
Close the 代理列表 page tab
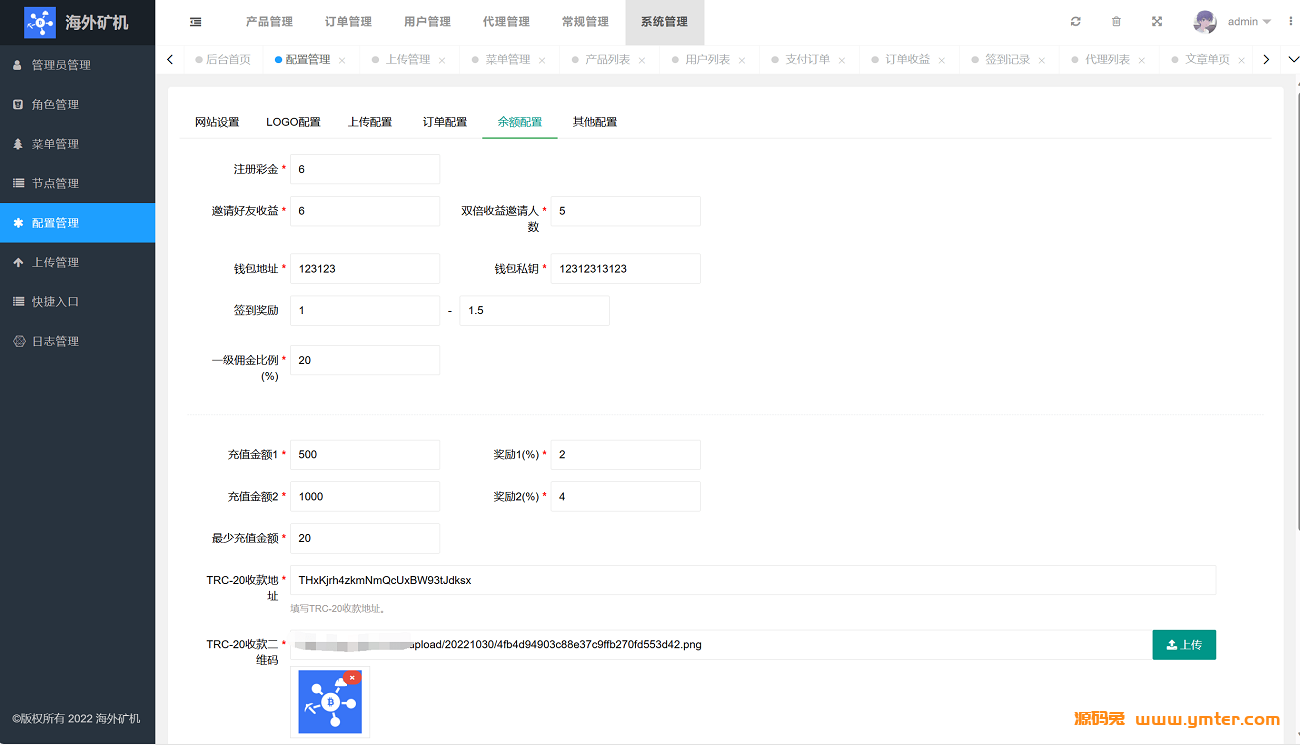(1142, 60)
